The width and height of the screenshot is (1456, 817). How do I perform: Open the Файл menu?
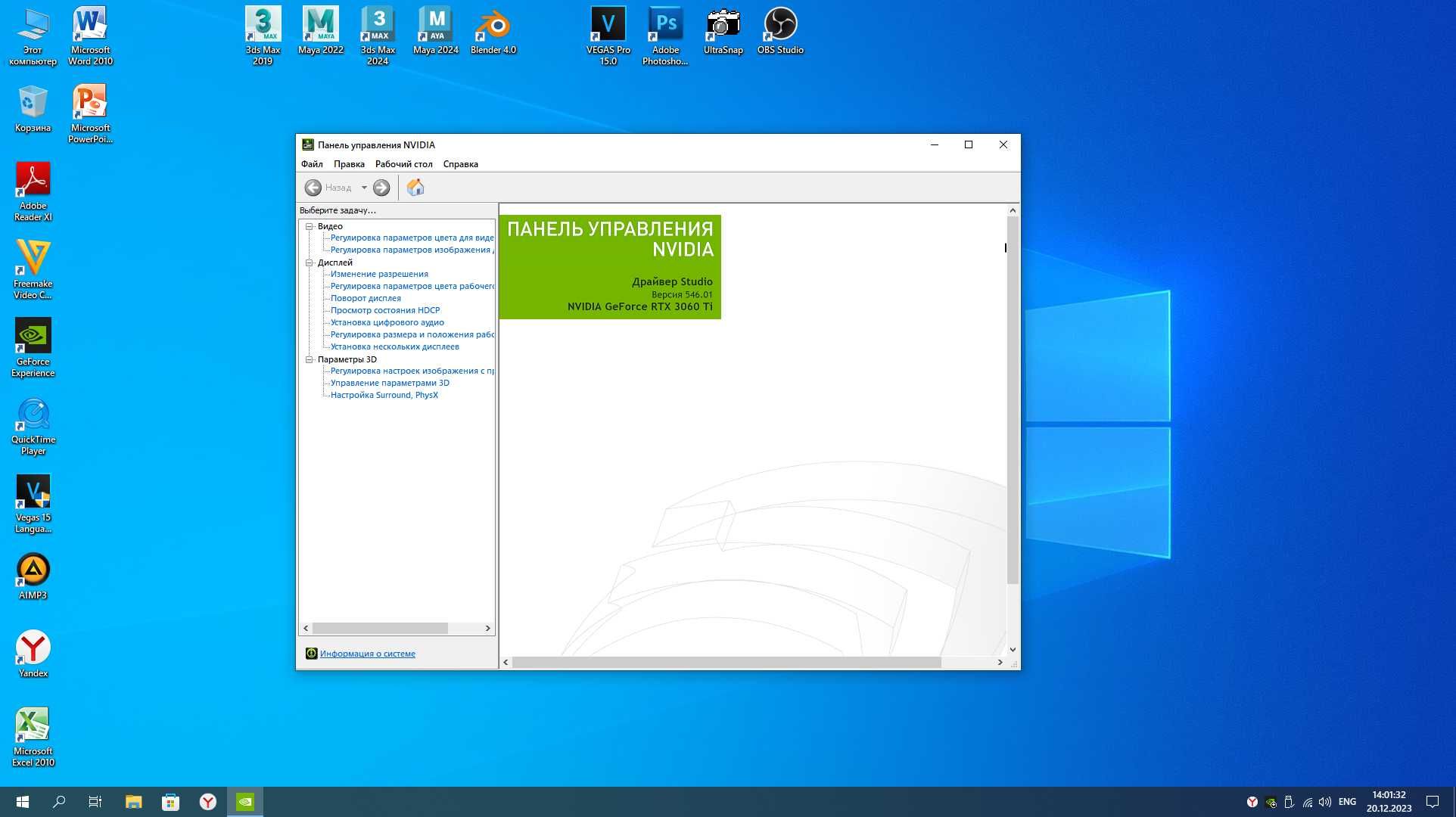point(312,164)
